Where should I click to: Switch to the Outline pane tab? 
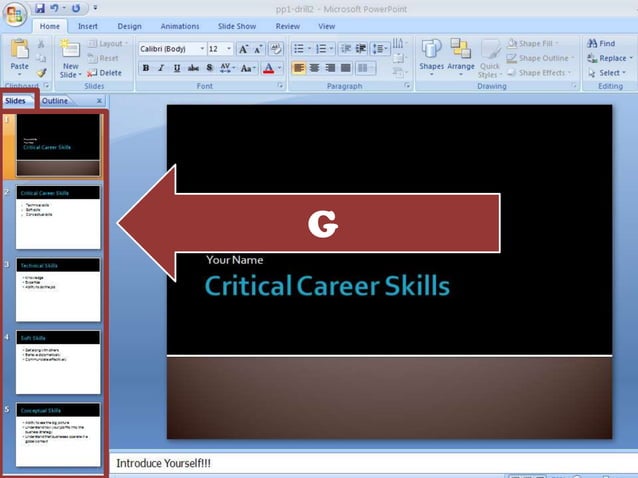click(55, 101)
